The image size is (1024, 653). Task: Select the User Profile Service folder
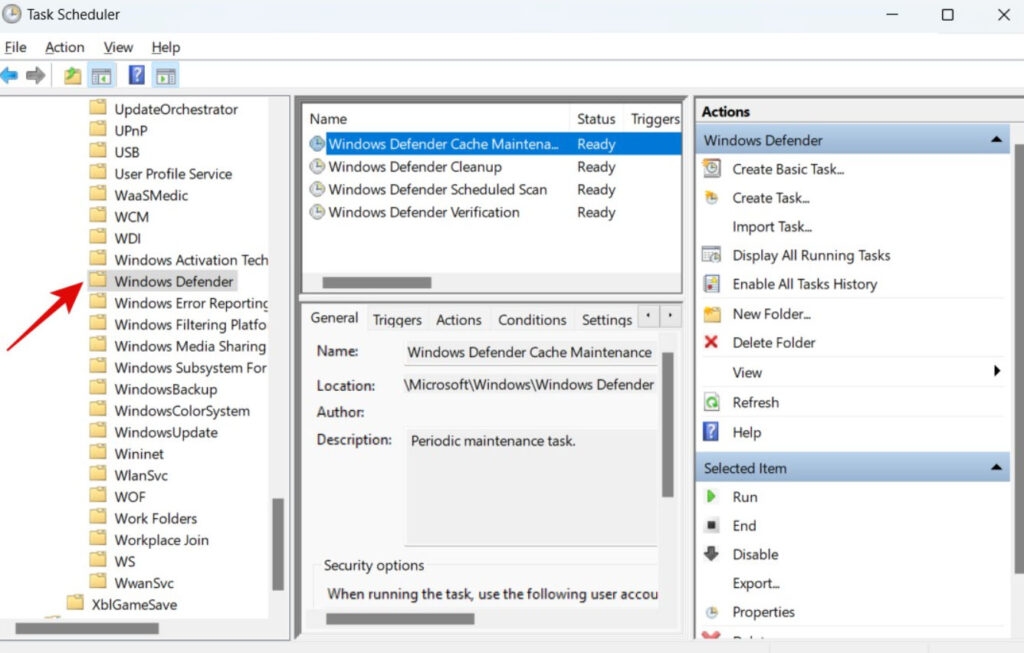pos(173,174)
